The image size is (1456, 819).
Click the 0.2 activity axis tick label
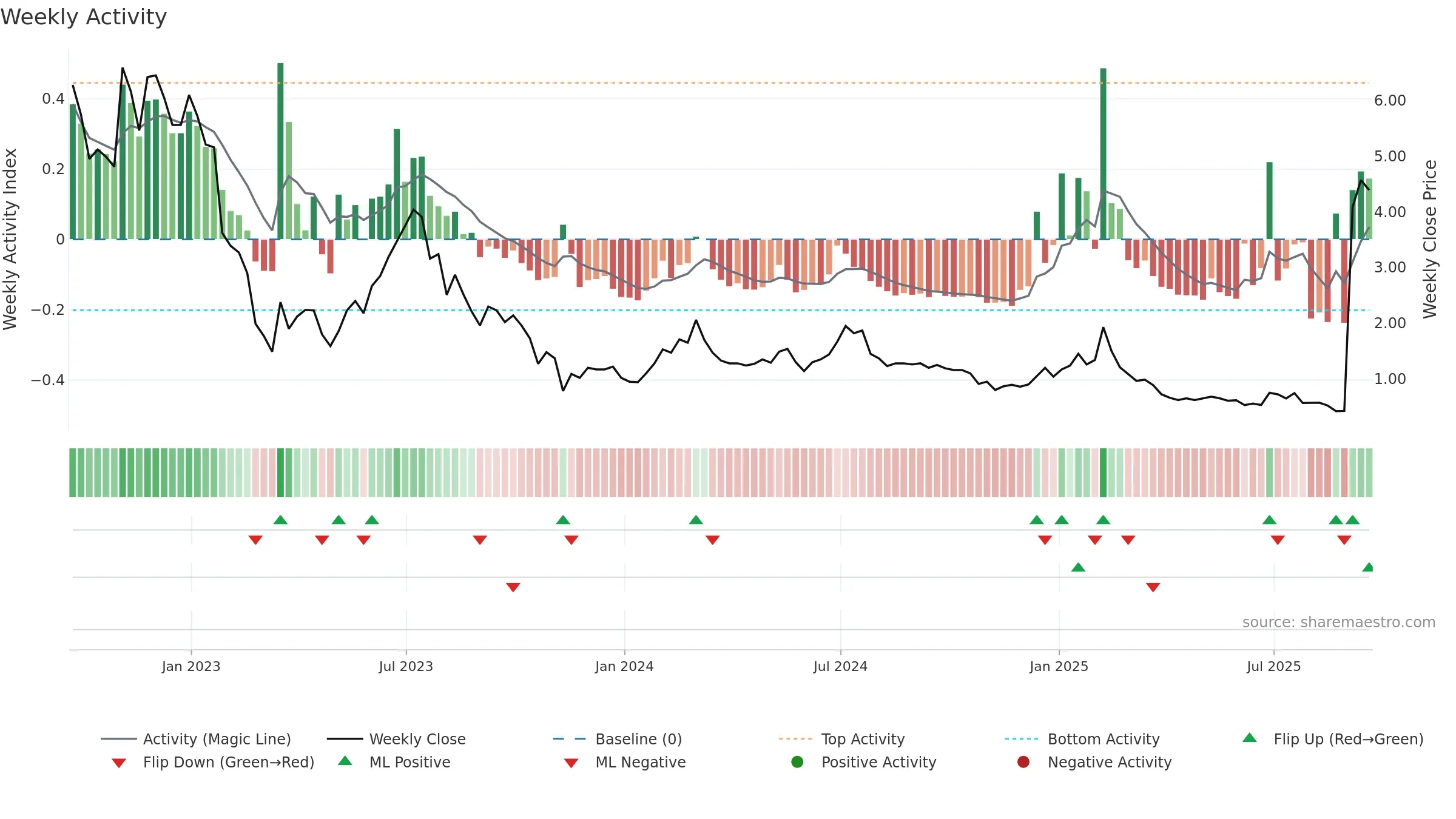click(x=53, y=169)
